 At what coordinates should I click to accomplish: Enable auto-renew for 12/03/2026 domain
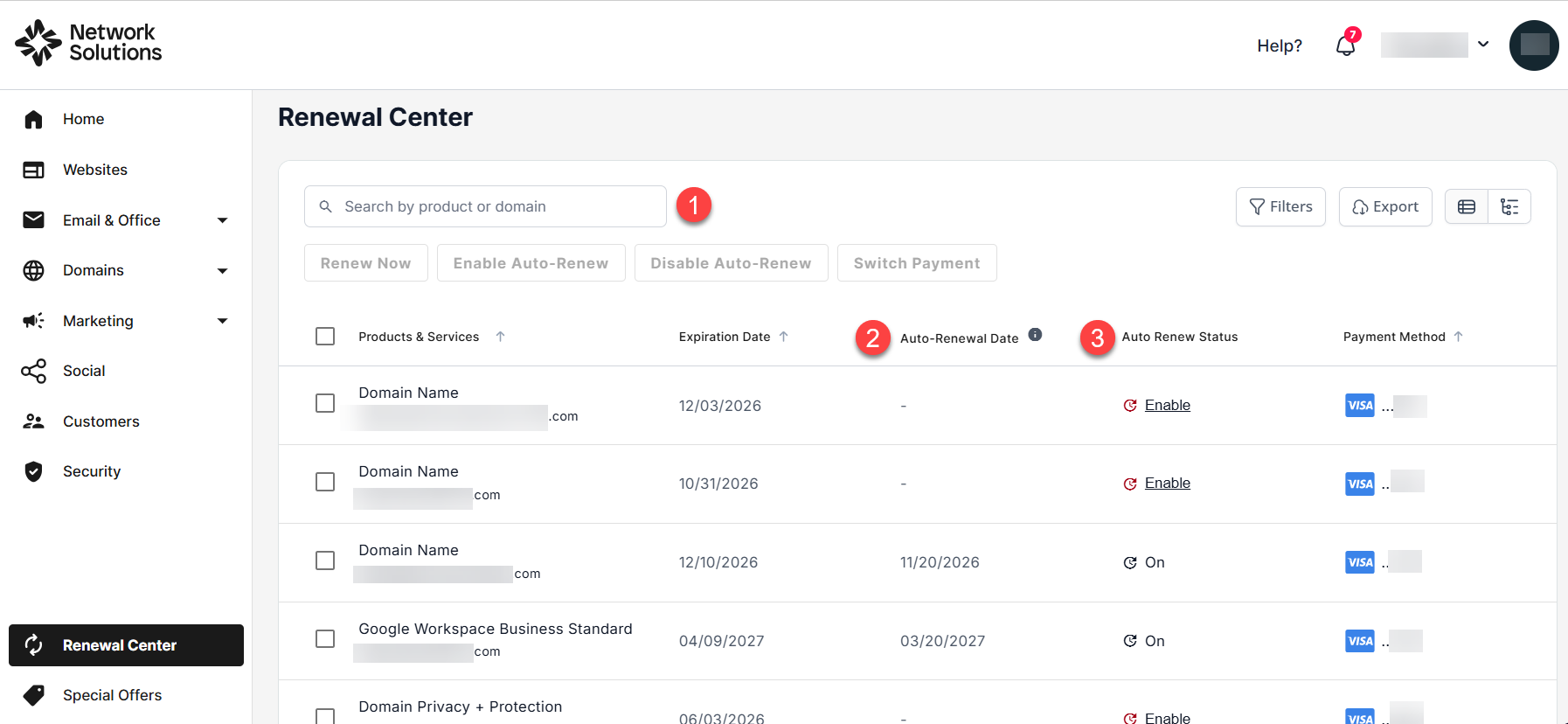click(1168, 405)
